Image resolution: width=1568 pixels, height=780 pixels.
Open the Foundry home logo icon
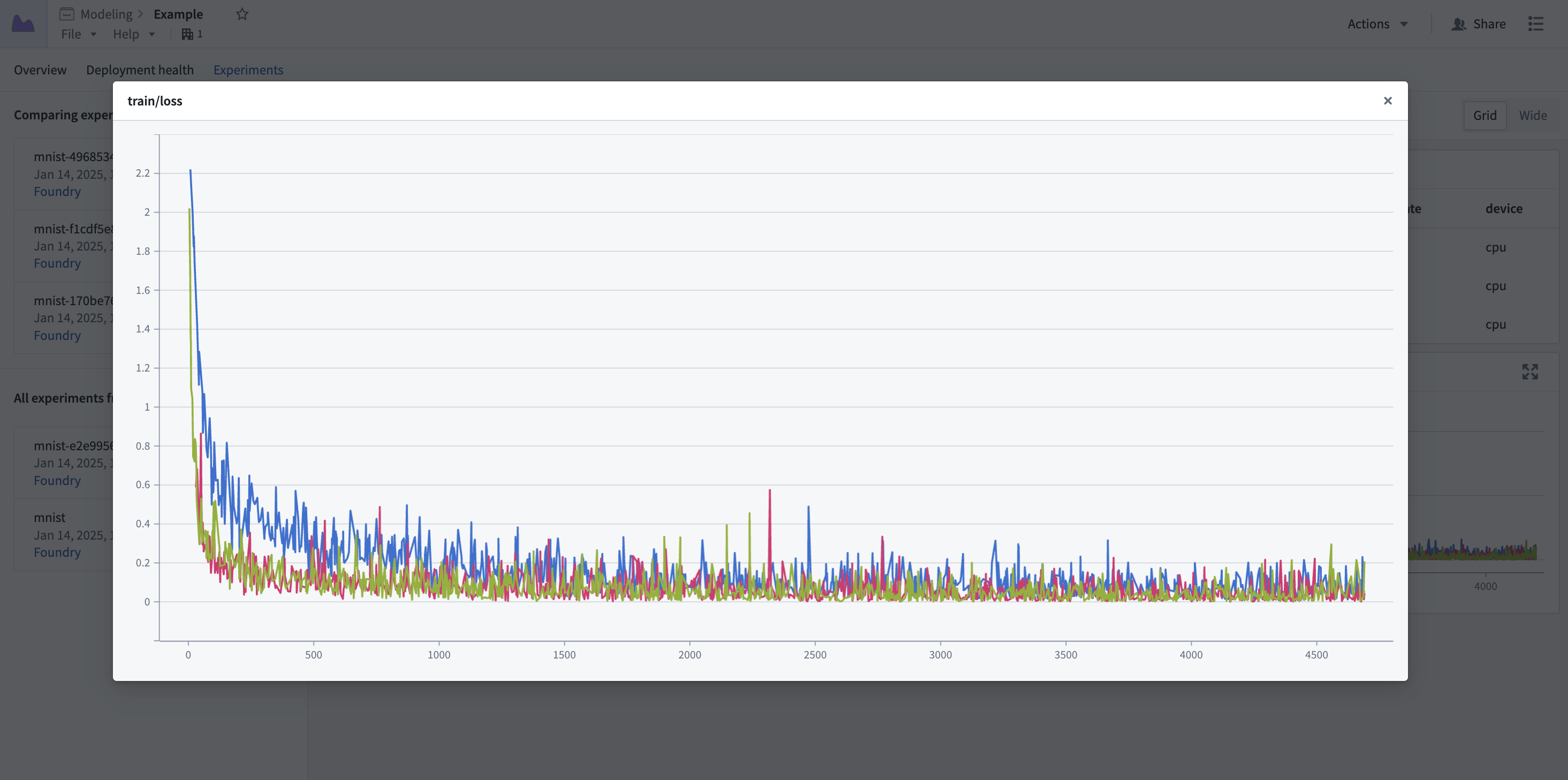coord(23,24)
